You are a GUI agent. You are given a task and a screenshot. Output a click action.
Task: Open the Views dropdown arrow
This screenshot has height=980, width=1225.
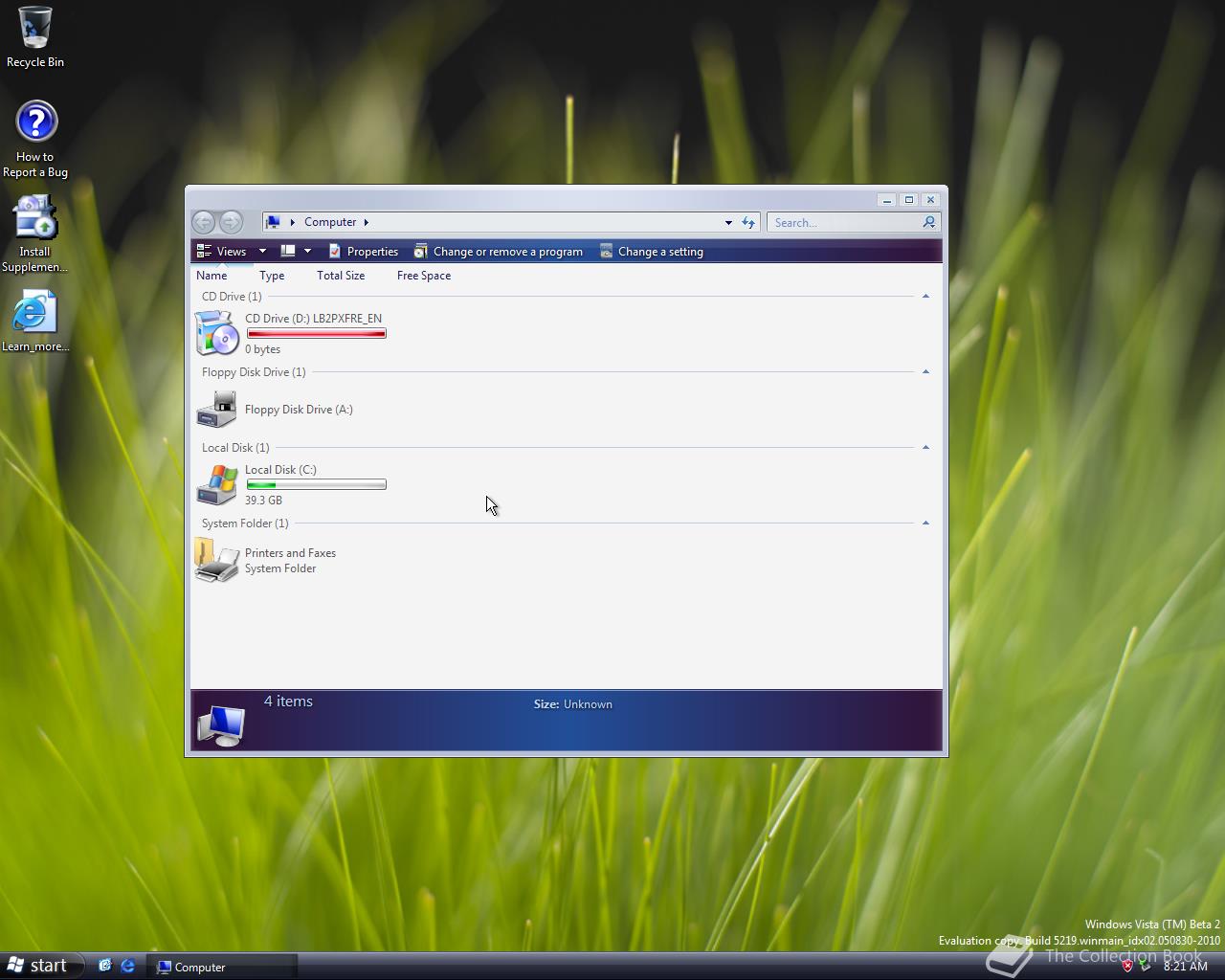pos(262,251)
